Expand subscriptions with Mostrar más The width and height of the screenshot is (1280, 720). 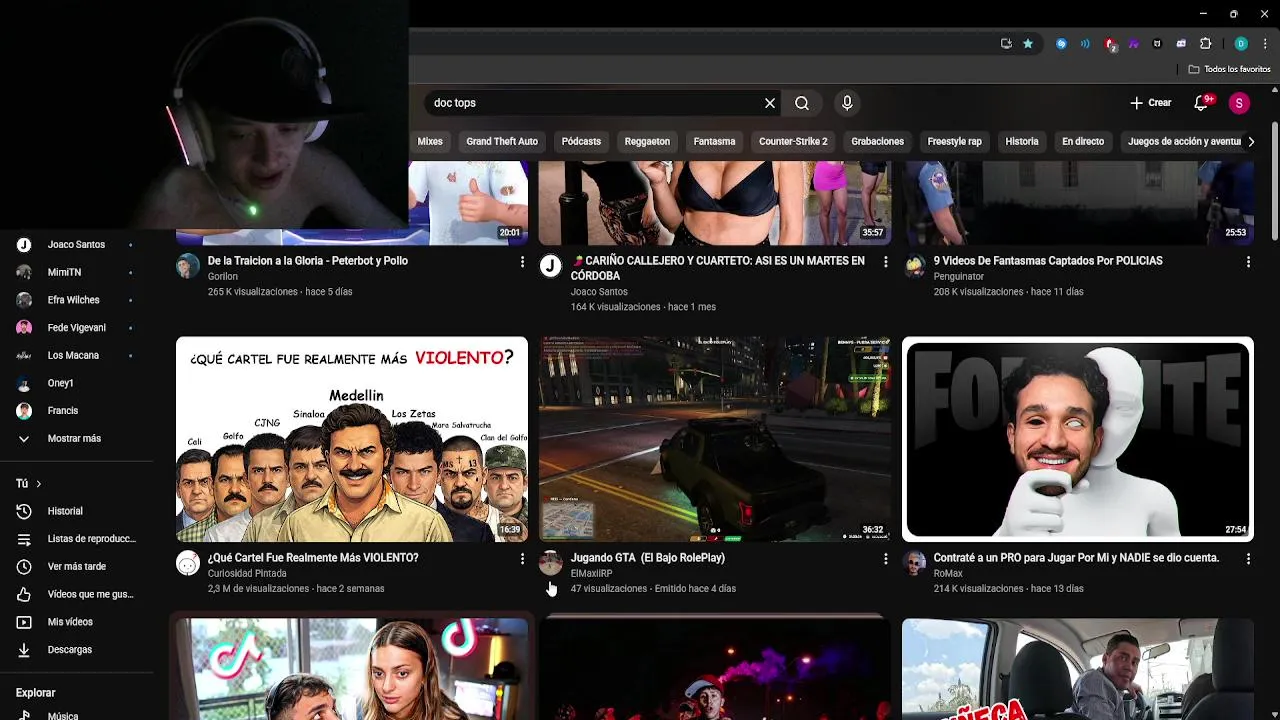(x=76, y=439)
